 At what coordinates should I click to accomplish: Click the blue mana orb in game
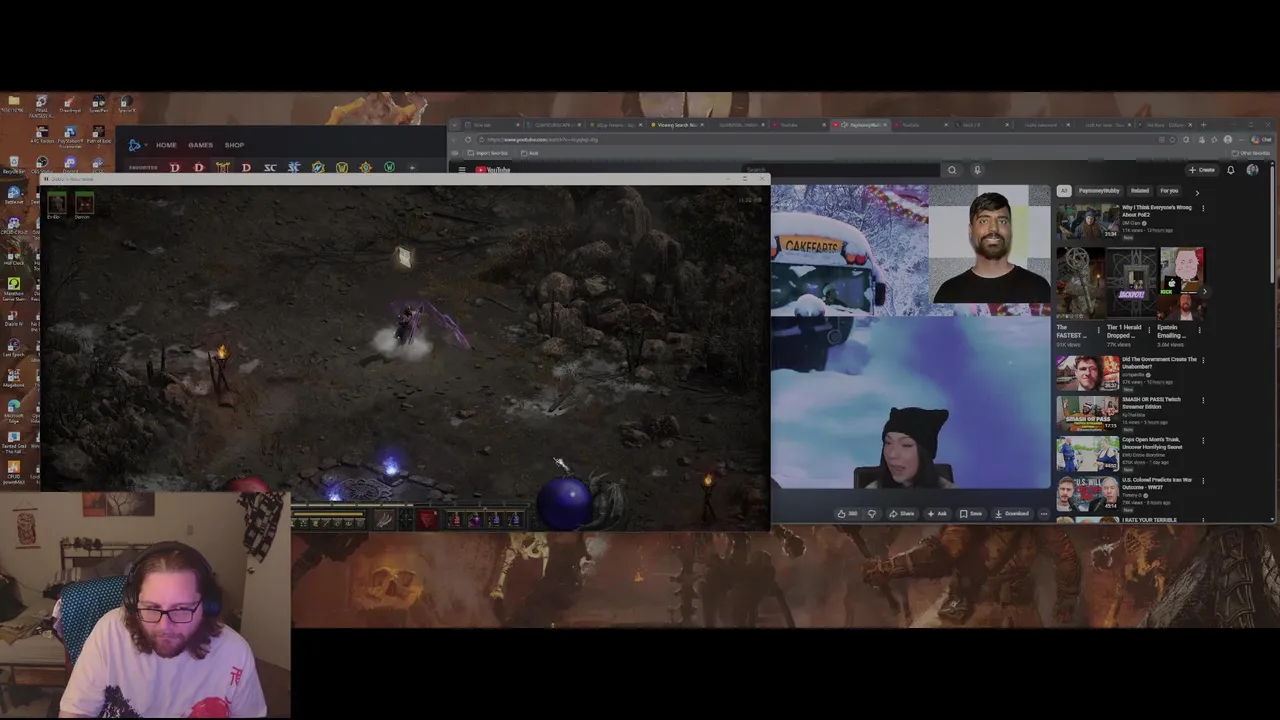[x=565, y=503]
